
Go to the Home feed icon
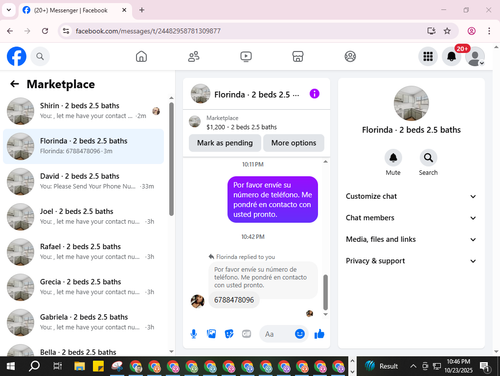pos(141,56)
